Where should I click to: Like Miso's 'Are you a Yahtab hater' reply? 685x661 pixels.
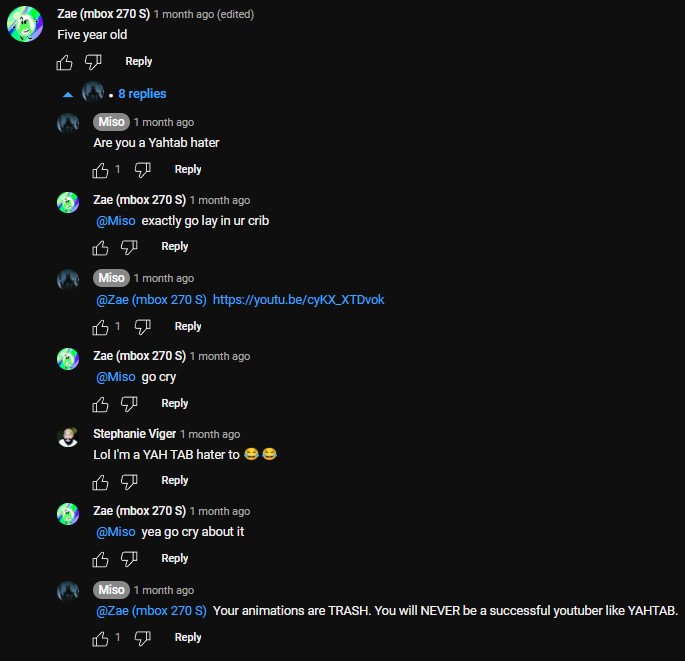point(100,170)
